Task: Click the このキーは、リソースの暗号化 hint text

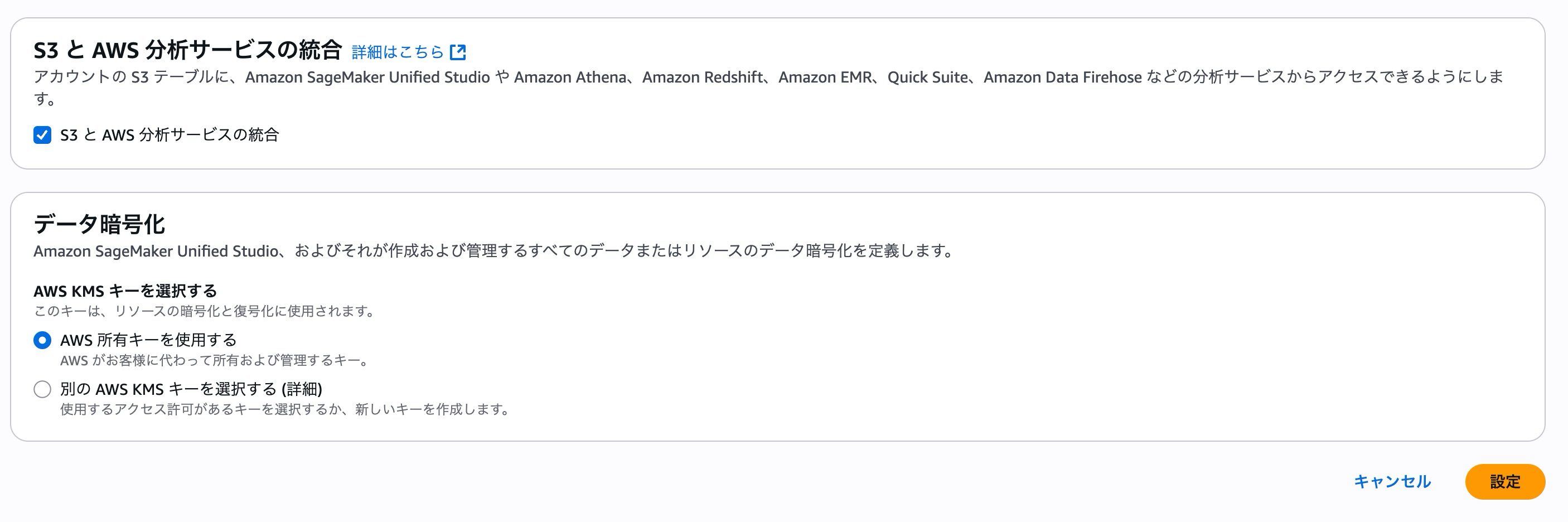Action: tap(205, 311)
